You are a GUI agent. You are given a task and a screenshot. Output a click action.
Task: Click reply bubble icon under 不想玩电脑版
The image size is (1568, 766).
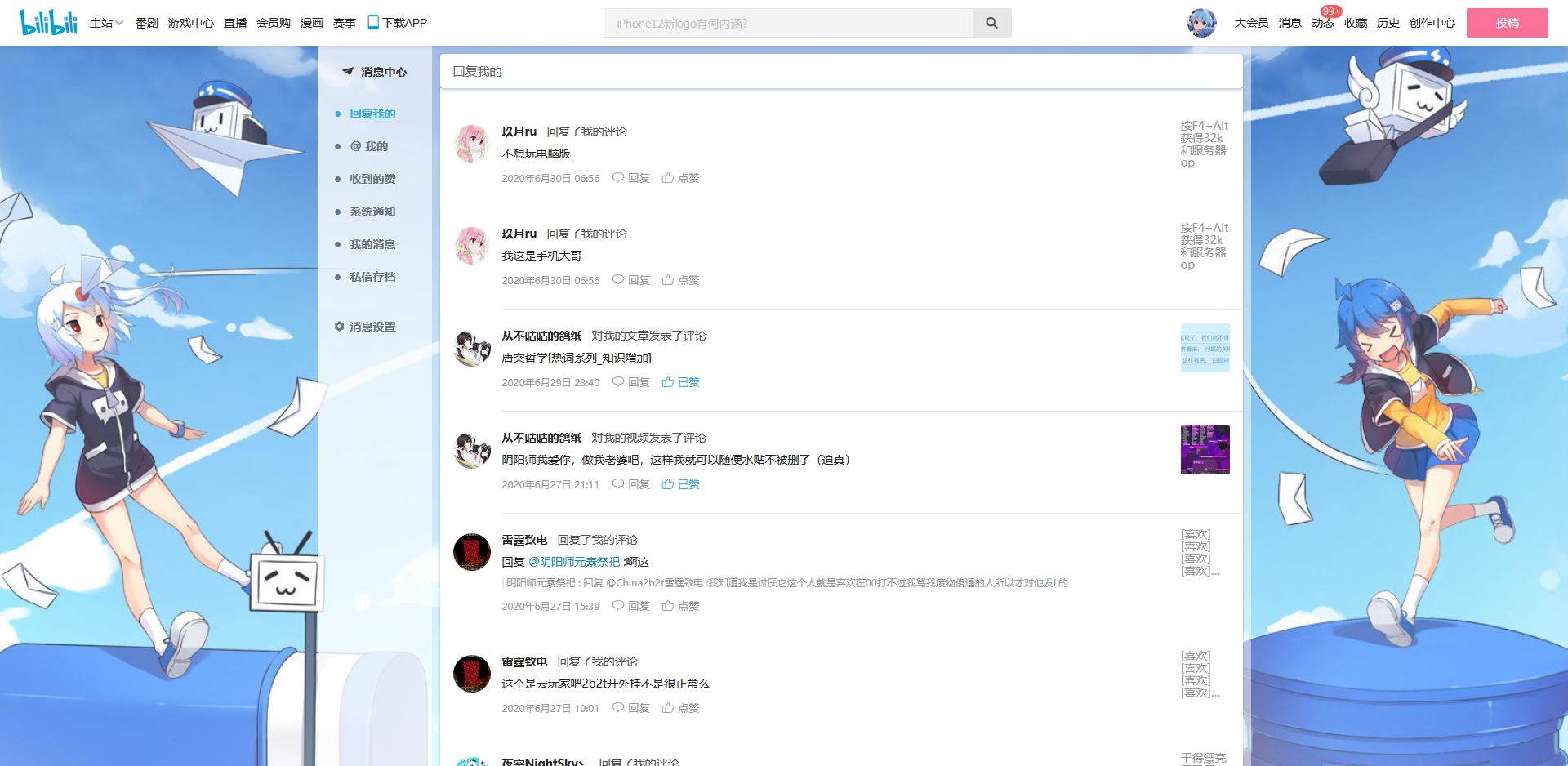pos(618,178)
